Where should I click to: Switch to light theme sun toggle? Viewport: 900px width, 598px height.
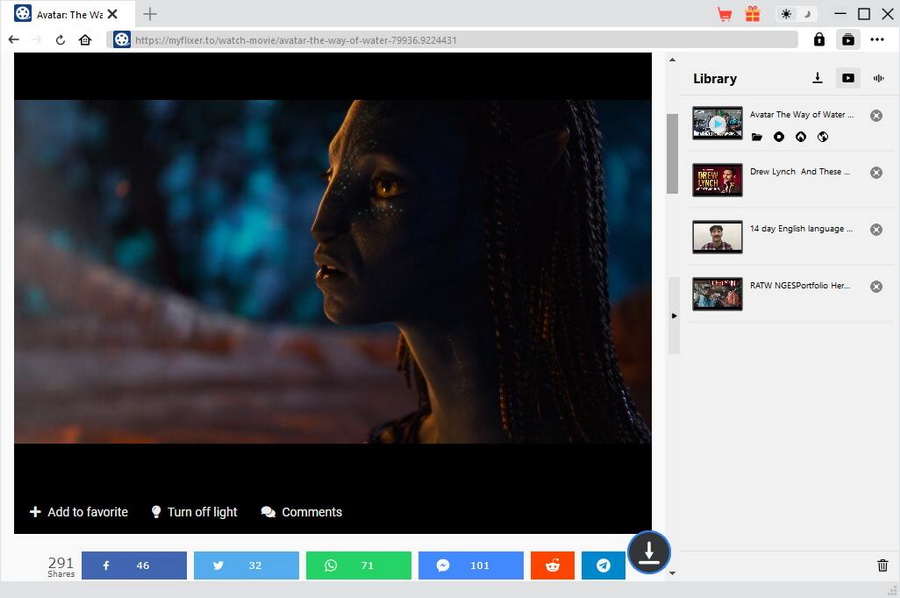point(786,14)
